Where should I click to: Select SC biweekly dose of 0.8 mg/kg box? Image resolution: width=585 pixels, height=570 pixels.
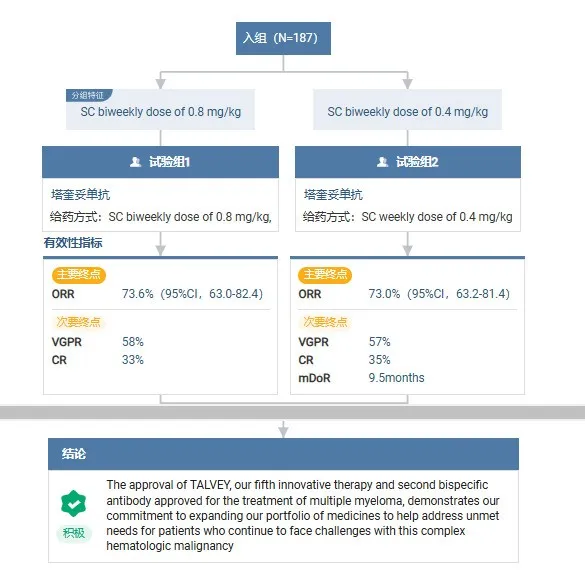pyautogui.click(x=160, y=110)
